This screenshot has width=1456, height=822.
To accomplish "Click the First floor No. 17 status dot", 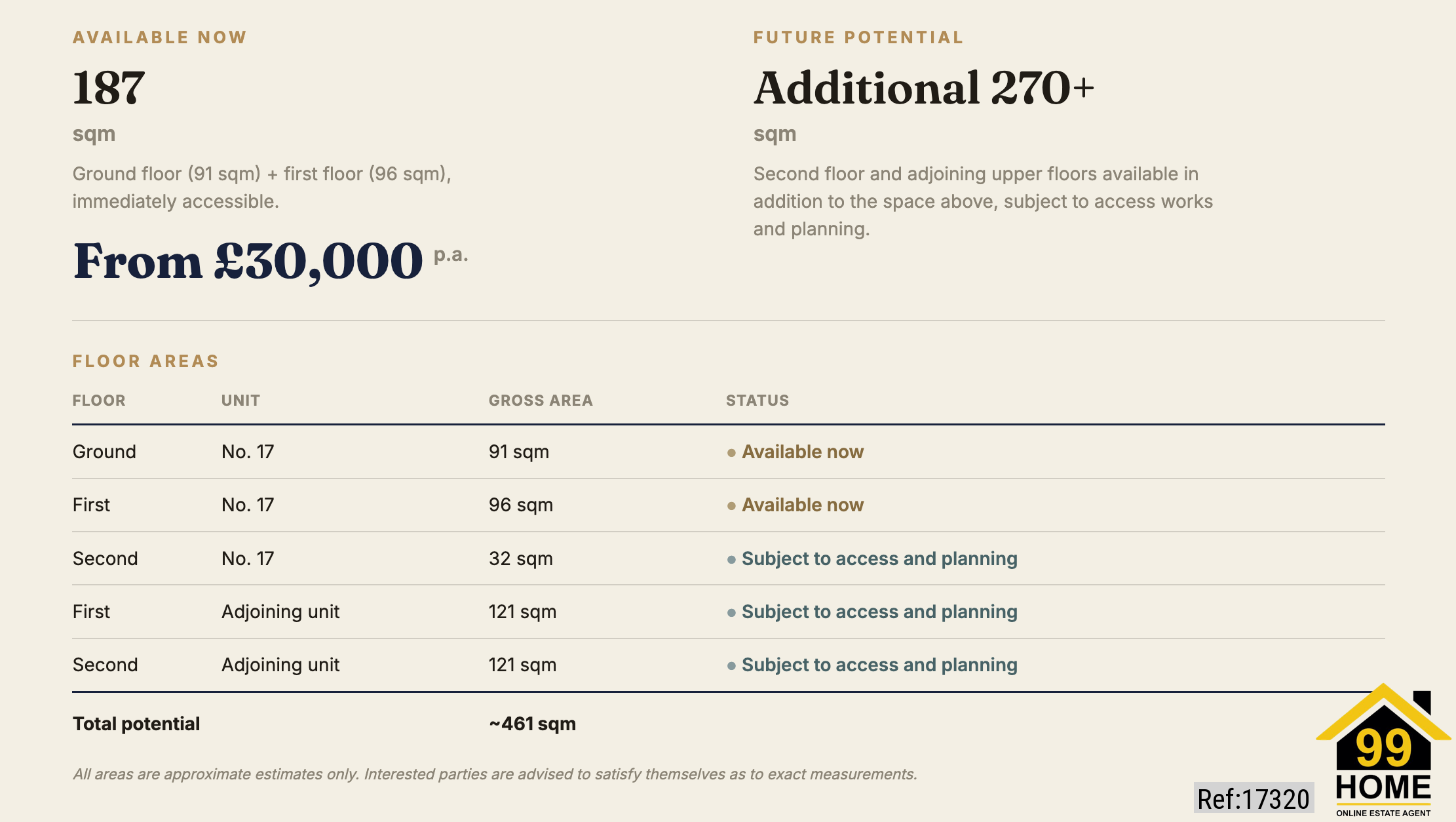I will click(x=731, y=505).
